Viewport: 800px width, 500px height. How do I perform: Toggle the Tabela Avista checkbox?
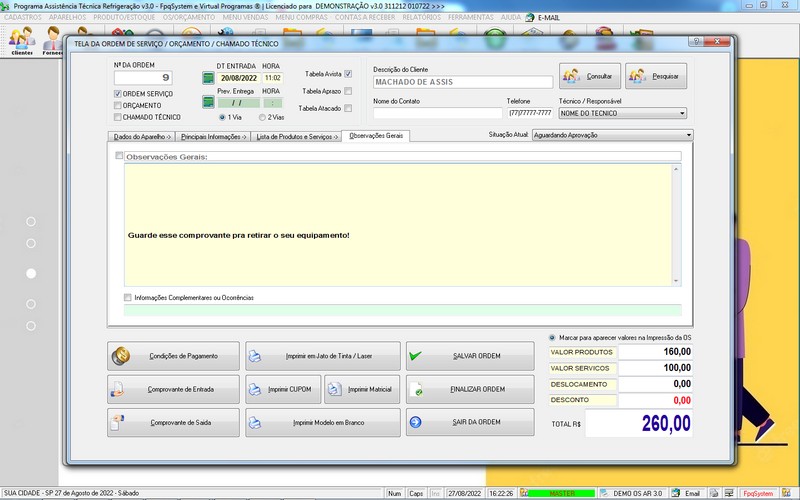[x=348, y=74]
